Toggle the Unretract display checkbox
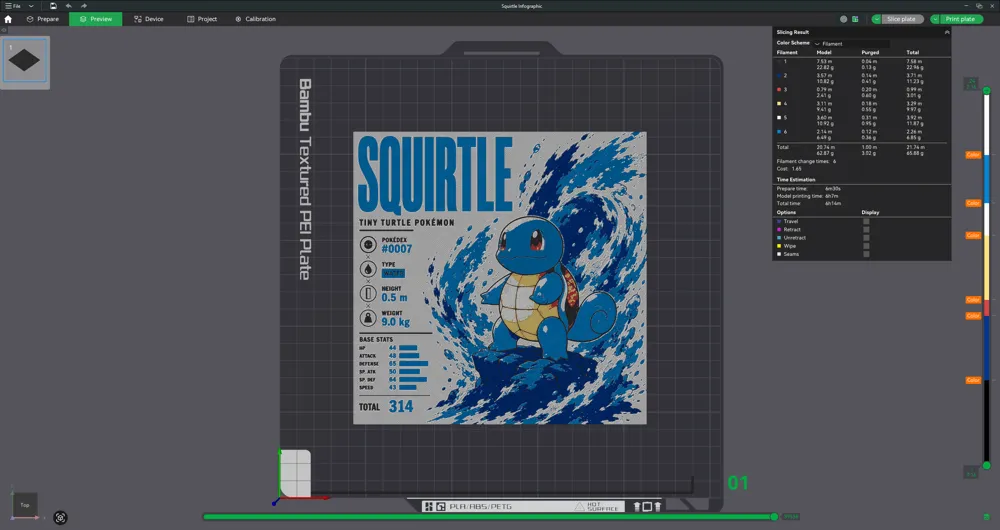1000x530 pixels. tap(866, 238)
